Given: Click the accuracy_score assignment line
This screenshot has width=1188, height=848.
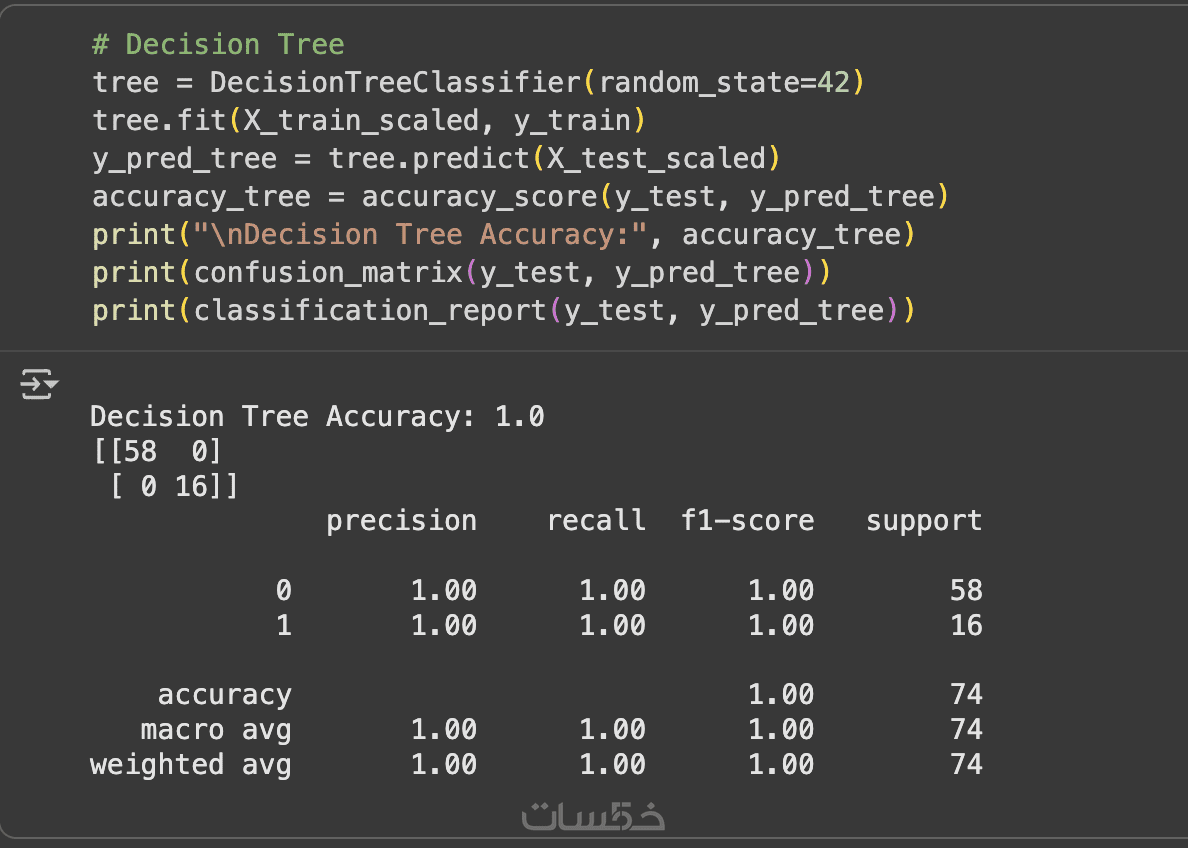Looking at the screenshot, I should click(520, 197).
